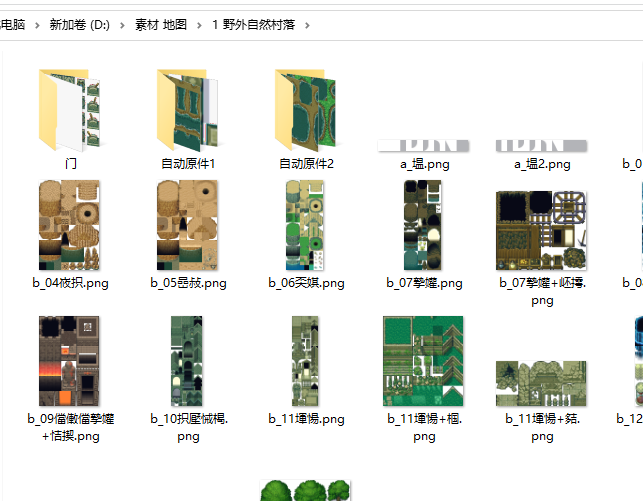
Task: Select the b_10 green forest tileset thumbnail
Action: coord(187,361)
